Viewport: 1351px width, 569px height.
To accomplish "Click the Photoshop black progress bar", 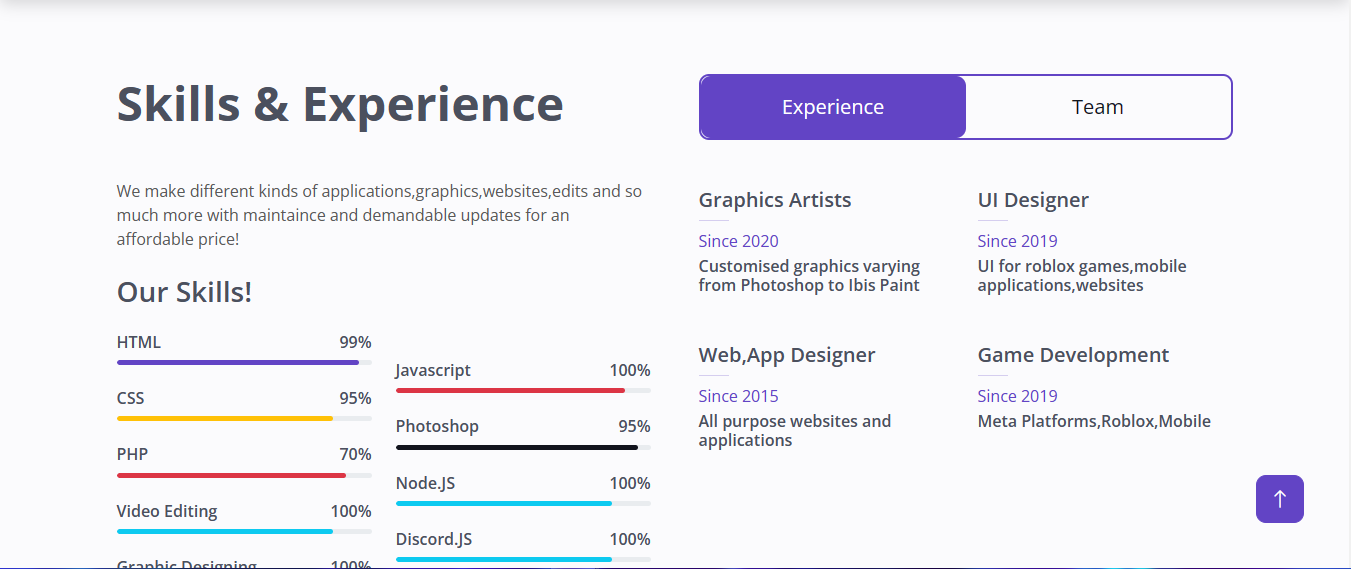I will pos(523,447).
